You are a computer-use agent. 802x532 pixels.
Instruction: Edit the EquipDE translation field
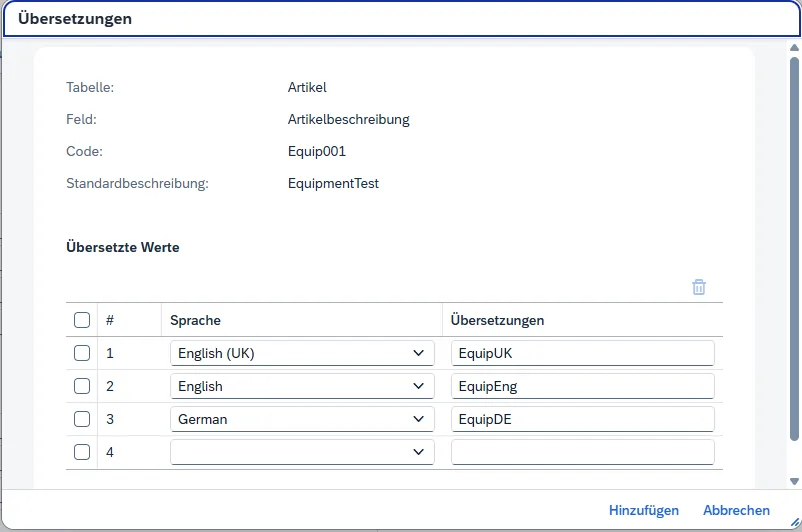(x=582, y=419)
